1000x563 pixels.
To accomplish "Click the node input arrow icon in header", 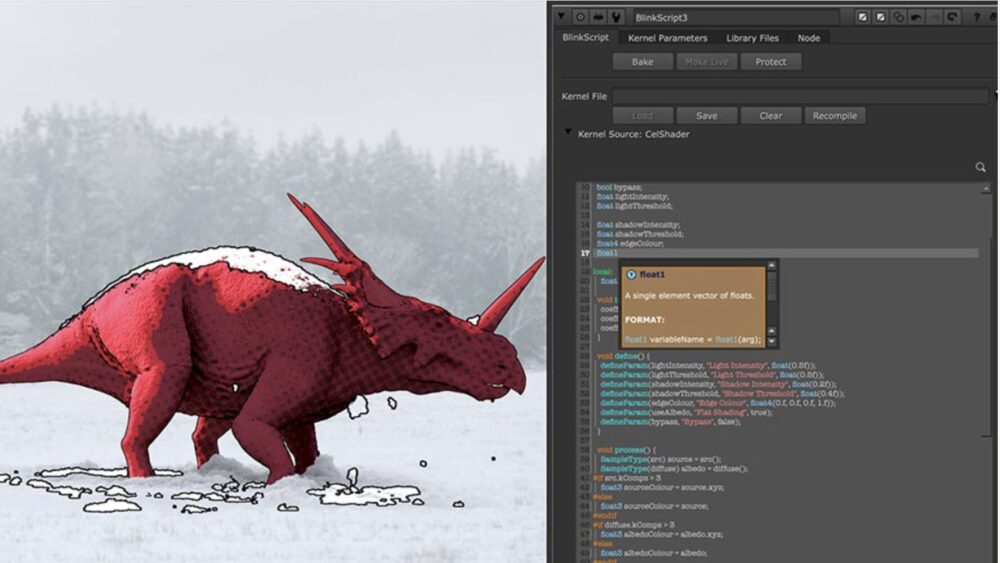I will pos(598,17).
